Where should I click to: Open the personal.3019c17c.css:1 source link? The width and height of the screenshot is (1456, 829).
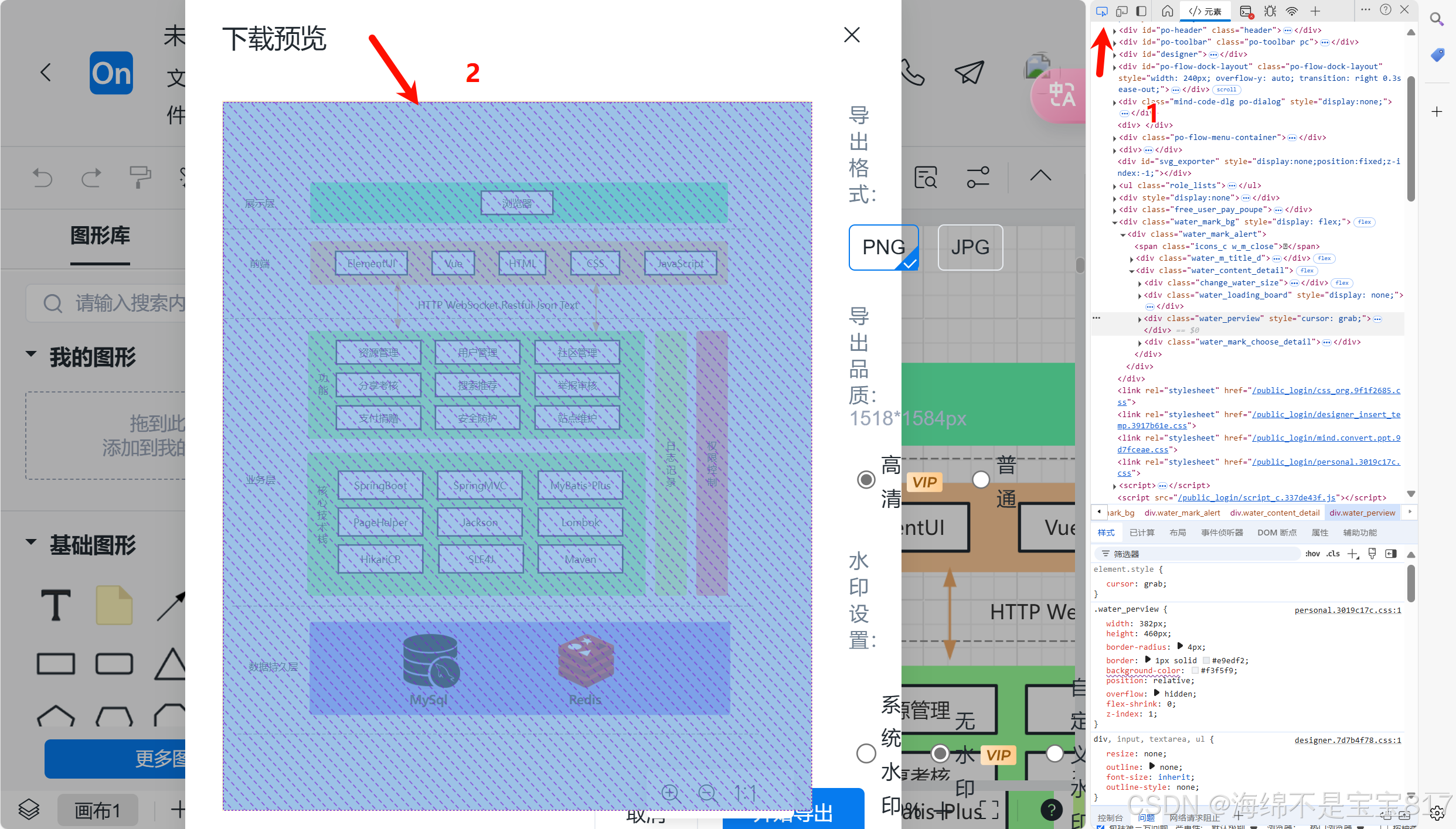pyautogui.click(x=1347, y=610)
